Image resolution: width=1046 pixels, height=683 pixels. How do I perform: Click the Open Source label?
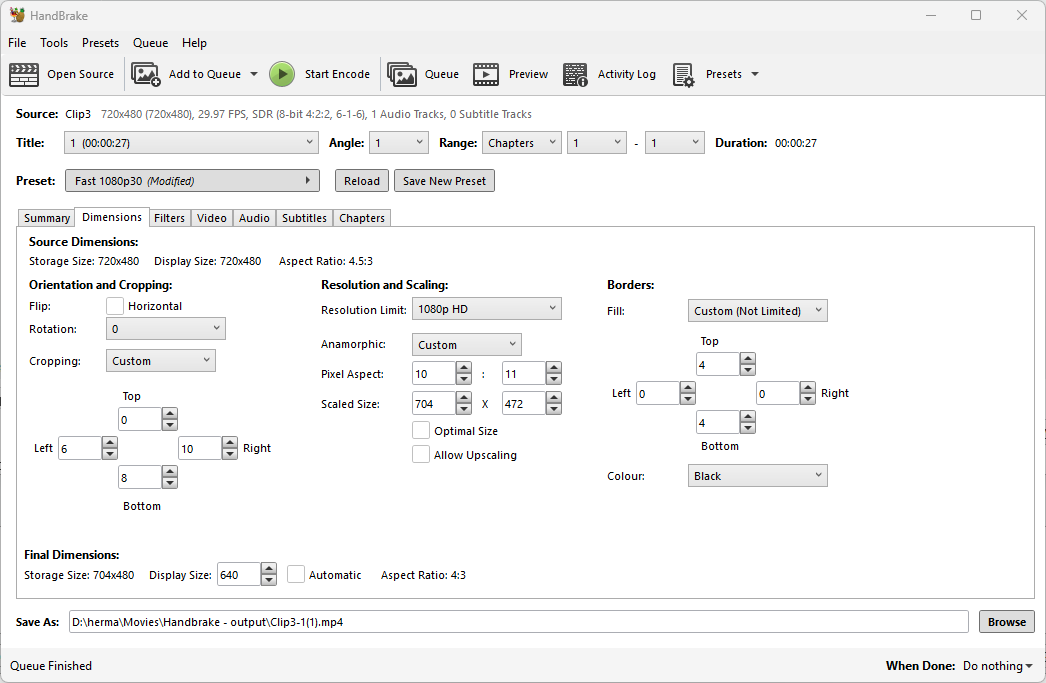(81, 74)
